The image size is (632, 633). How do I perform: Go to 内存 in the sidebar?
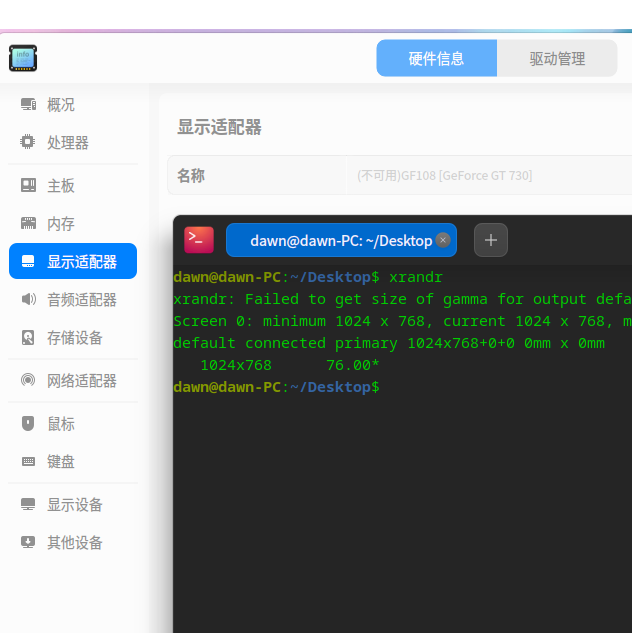(61, 224)
